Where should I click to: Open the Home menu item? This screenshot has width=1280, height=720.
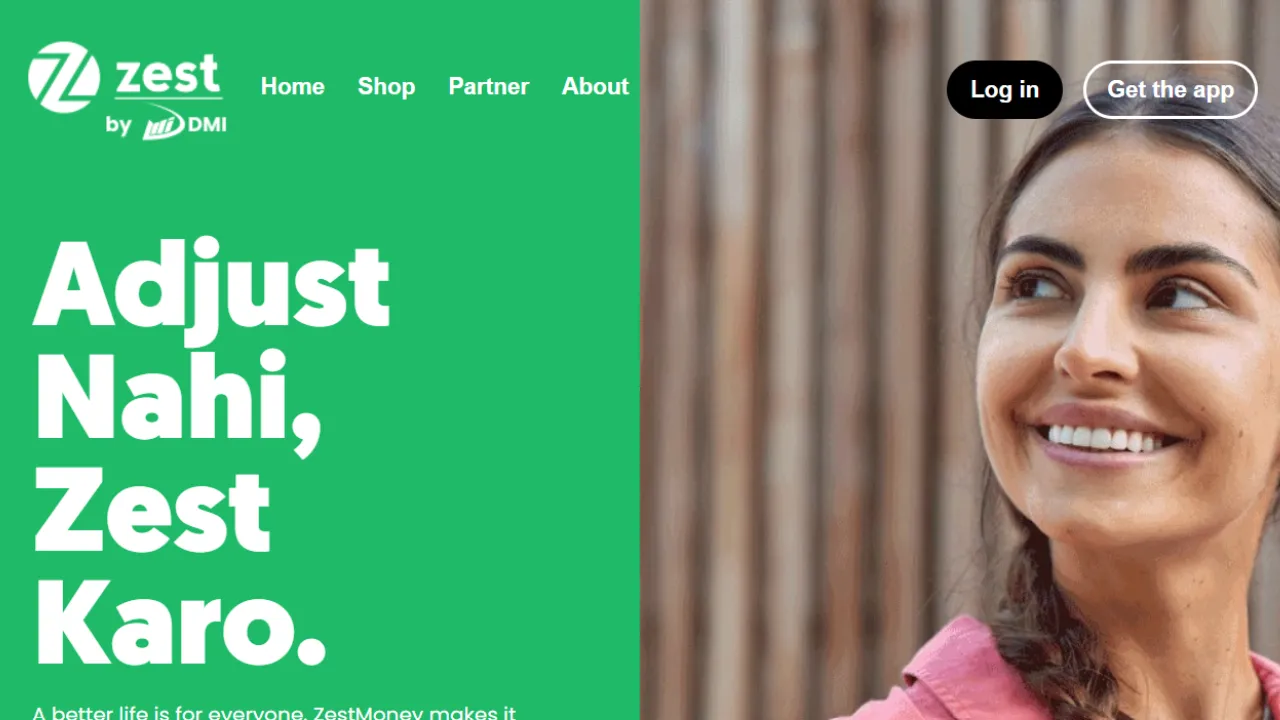(x=292, y=87)
